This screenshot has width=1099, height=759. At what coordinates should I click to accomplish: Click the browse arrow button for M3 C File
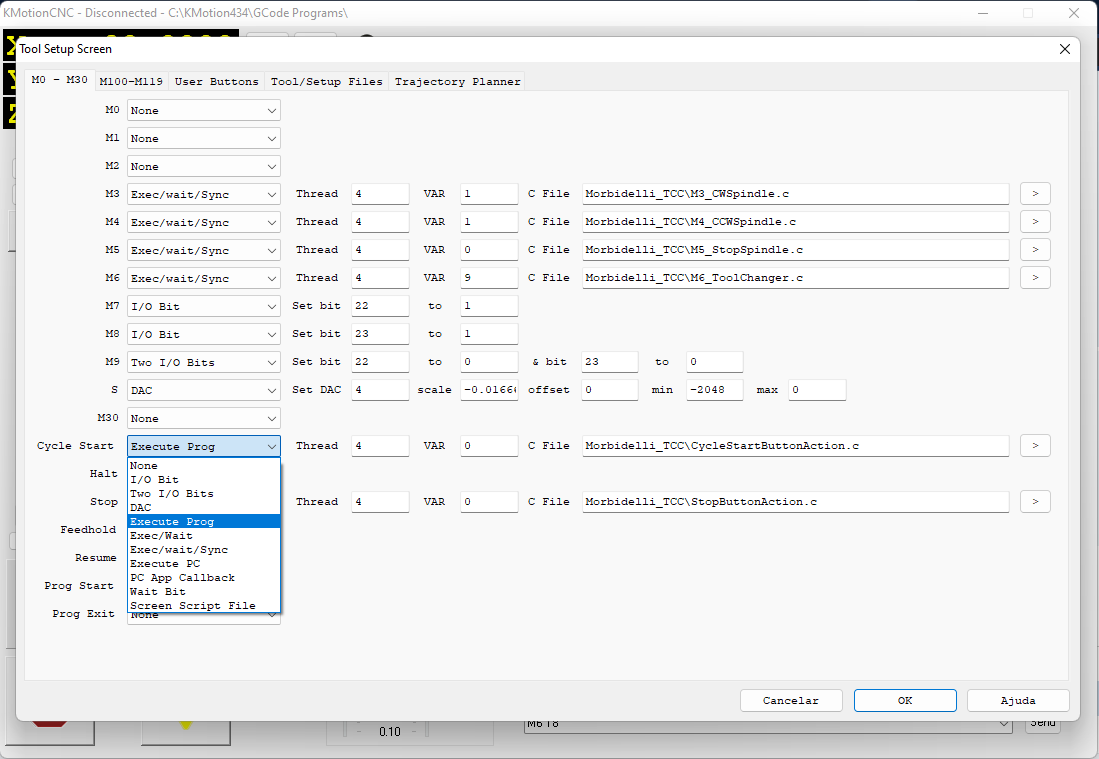click(x=1034, y=194)
